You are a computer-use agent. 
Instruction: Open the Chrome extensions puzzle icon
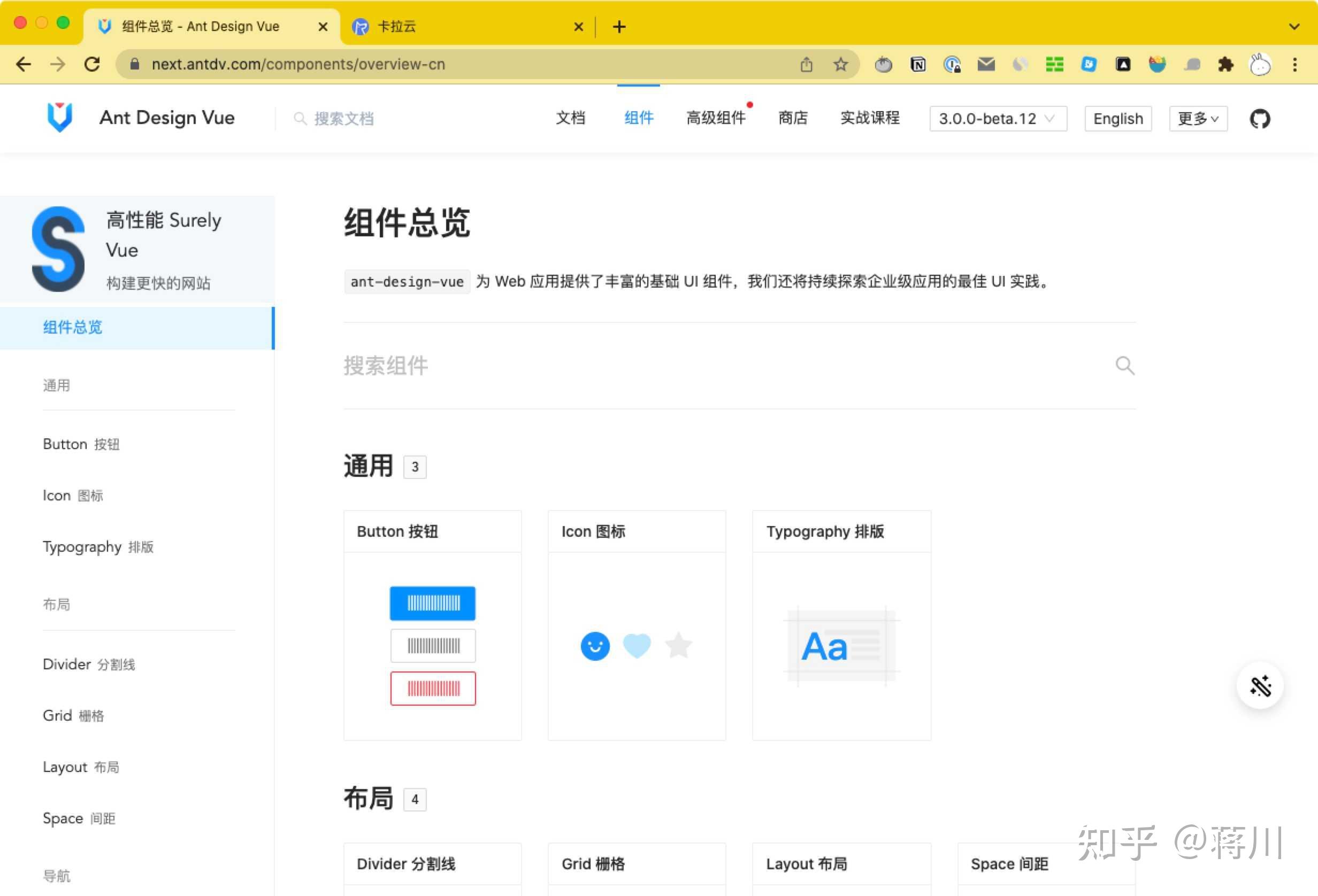click(x=1225, y=64)
